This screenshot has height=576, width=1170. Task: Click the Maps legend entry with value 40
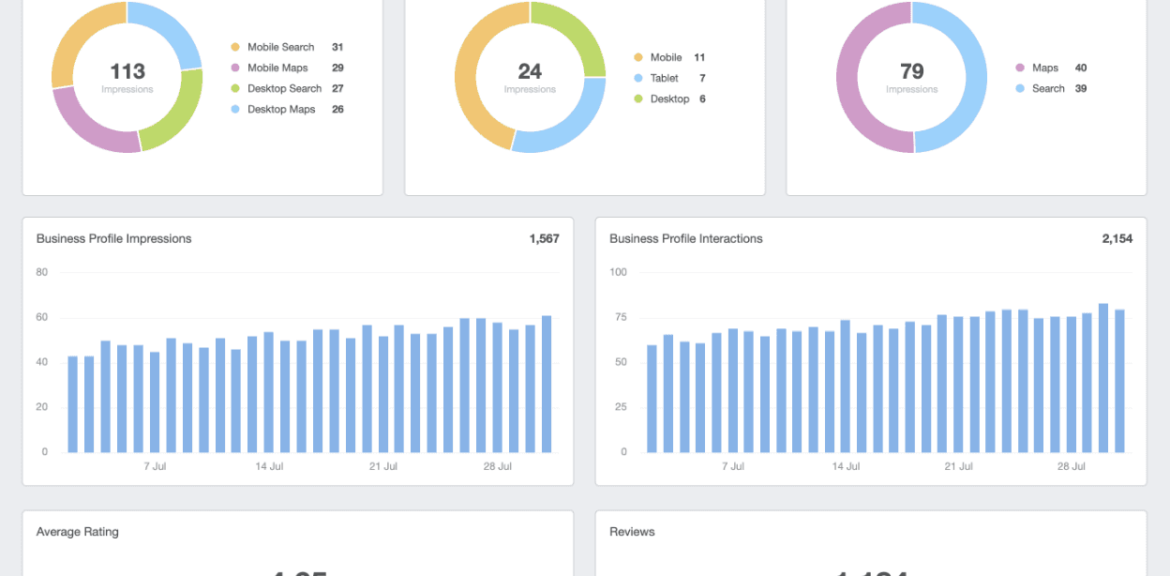pos(1044,68)
